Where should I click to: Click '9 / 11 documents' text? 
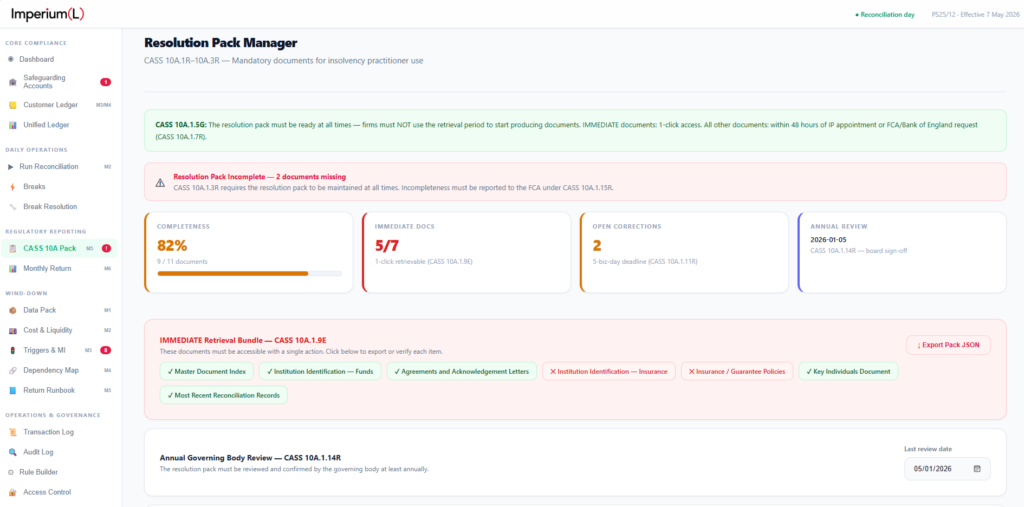click(x=182, y=261)
